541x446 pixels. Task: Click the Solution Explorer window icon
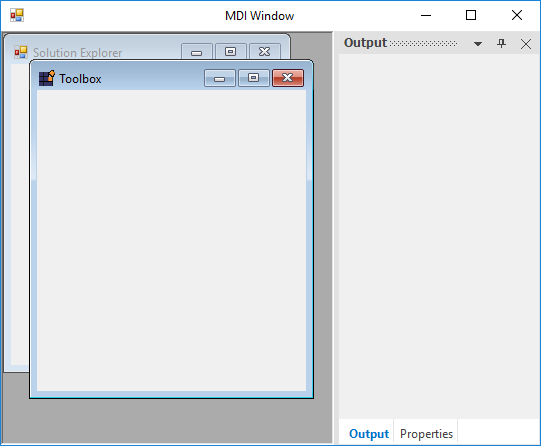point(21,52)
